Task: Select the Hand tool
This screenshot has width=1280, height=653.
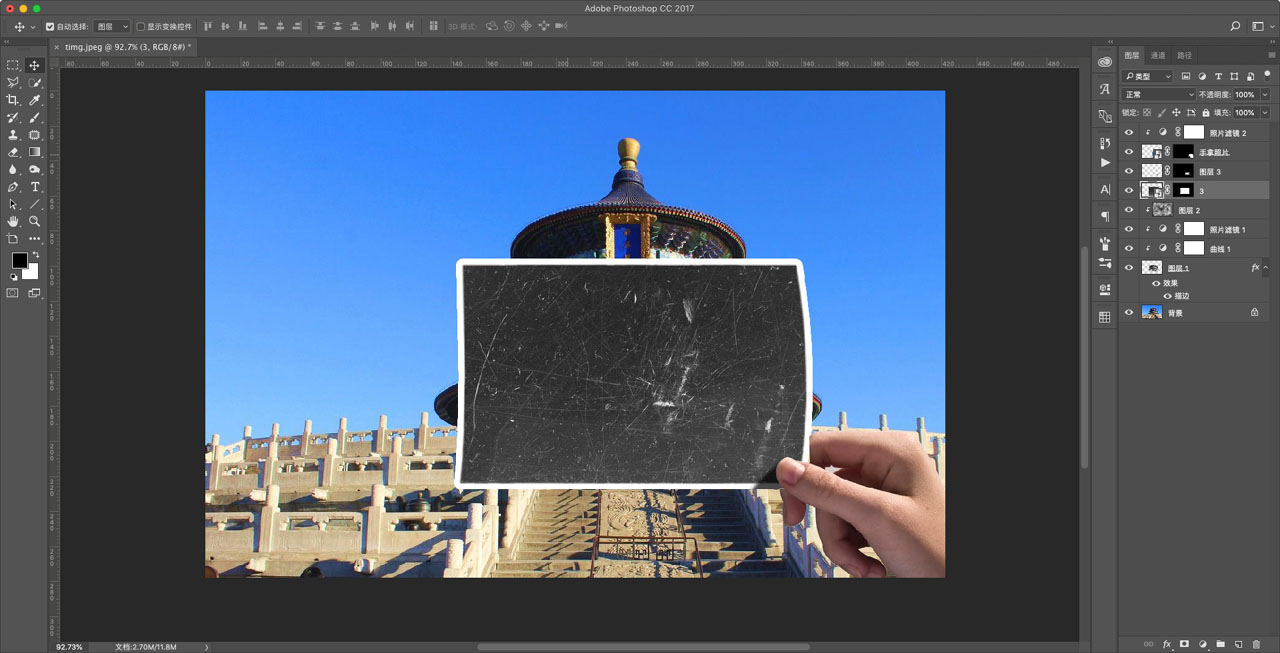Action: coord(13,221)
